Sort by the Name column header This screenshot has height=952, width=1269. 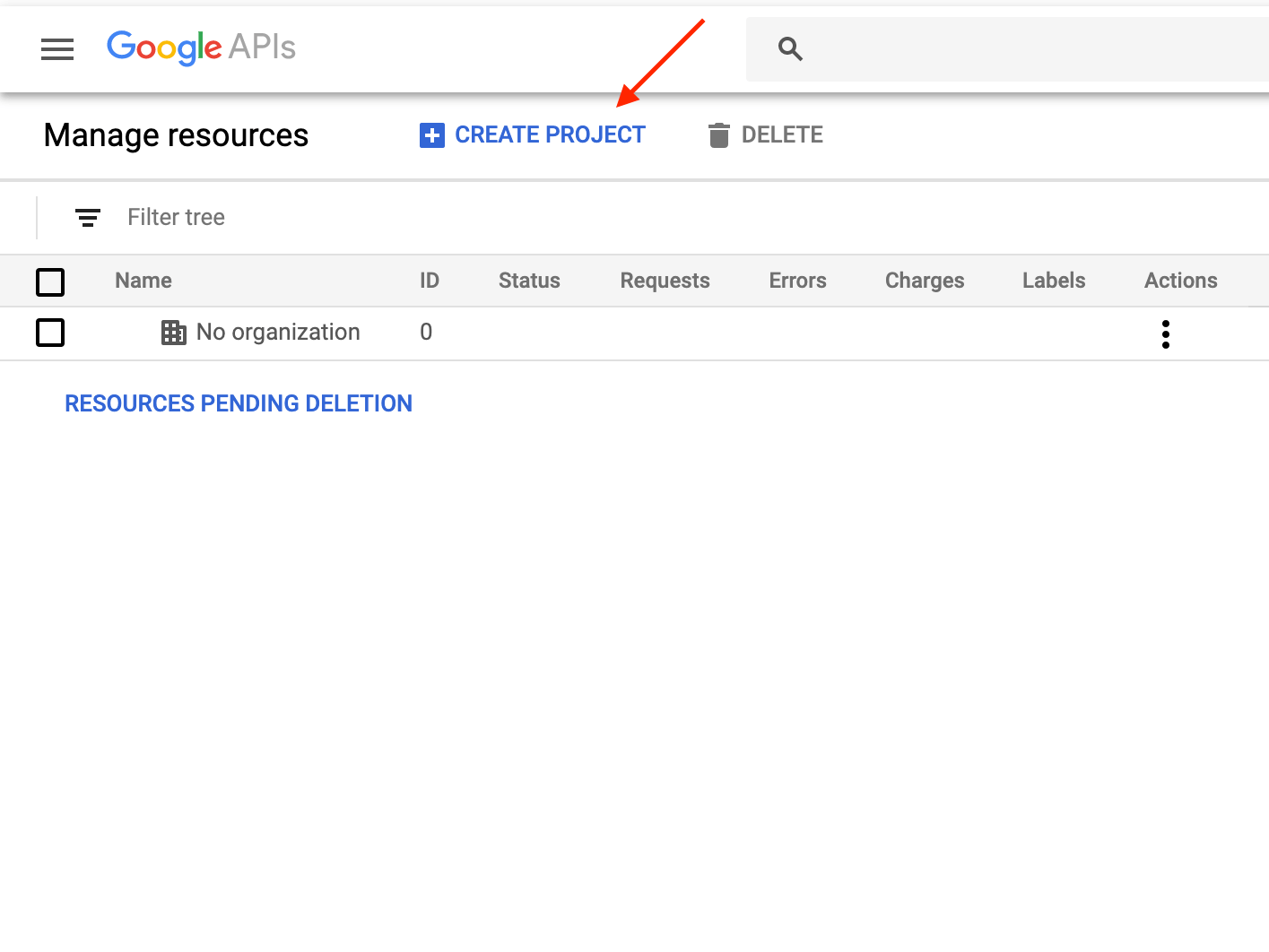click(x=143, y=281)
